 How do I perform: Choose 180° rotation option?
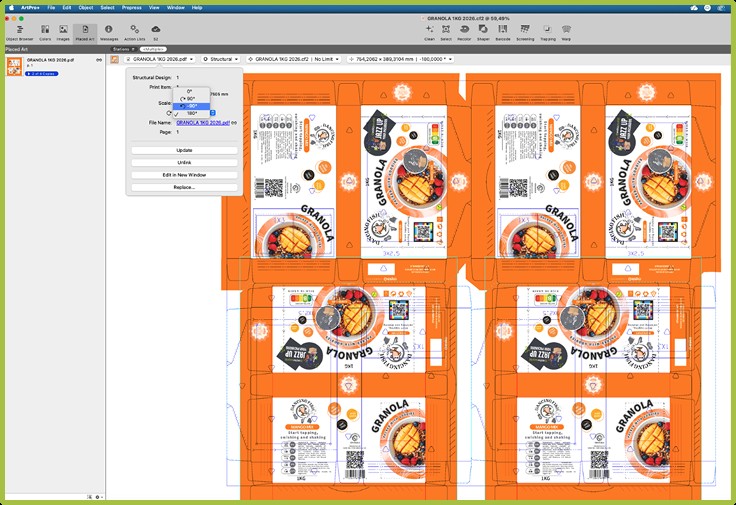(x=192, y=113)
